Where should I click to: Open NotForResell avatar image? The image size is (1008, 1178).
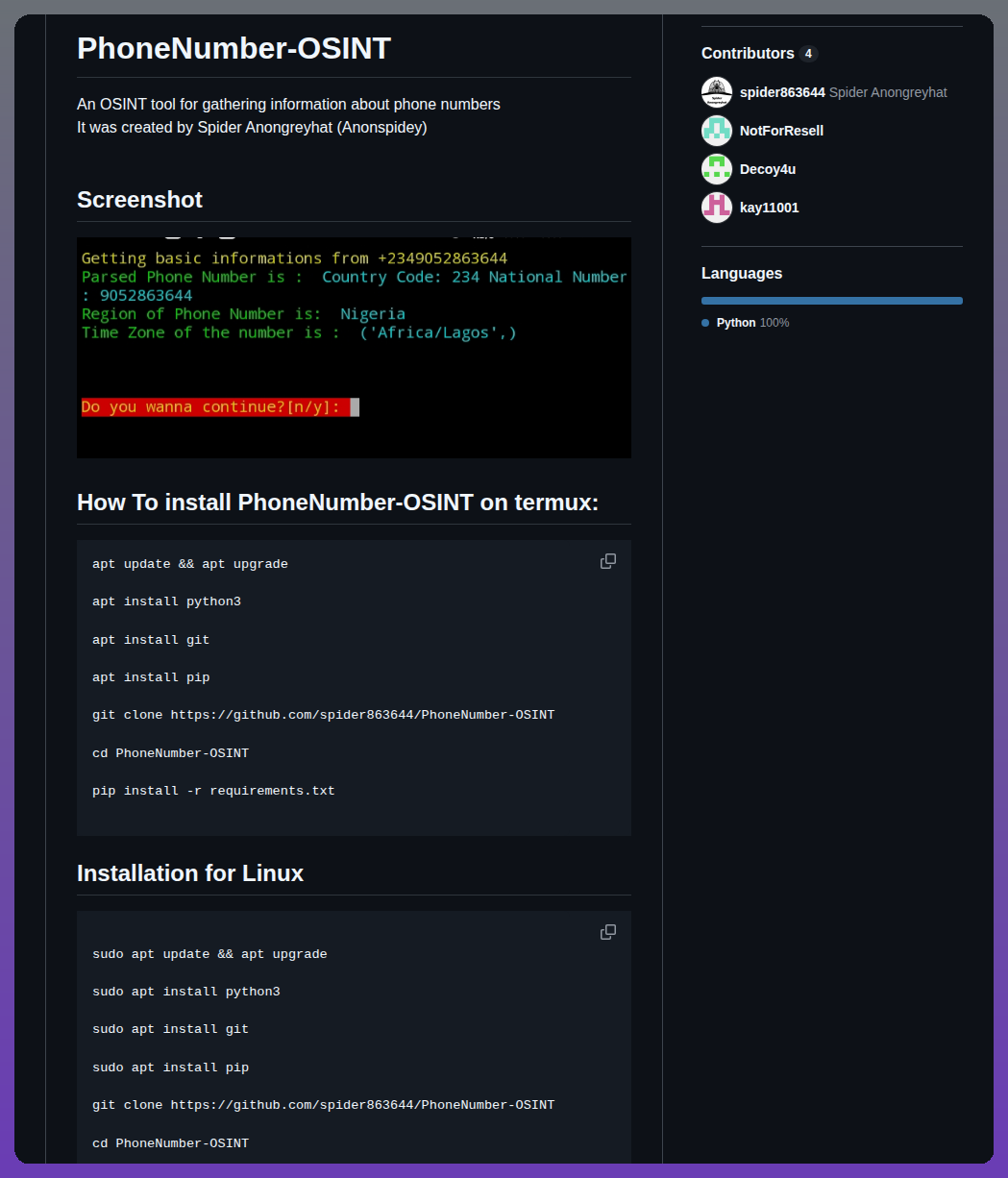click(717, 131)
